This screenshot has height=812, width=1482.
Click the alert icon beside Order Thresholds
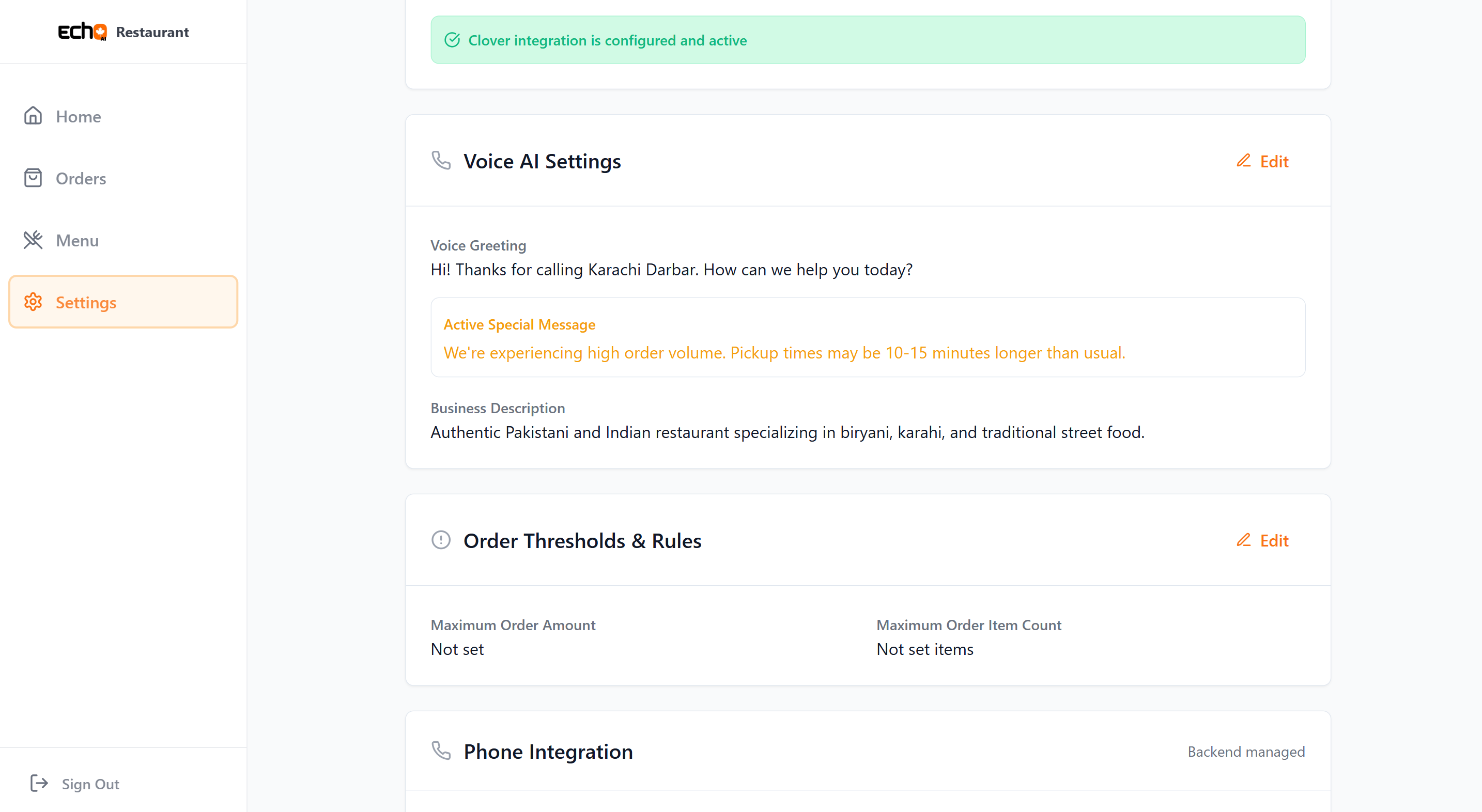pyautogui.click(x=440, y=540)
